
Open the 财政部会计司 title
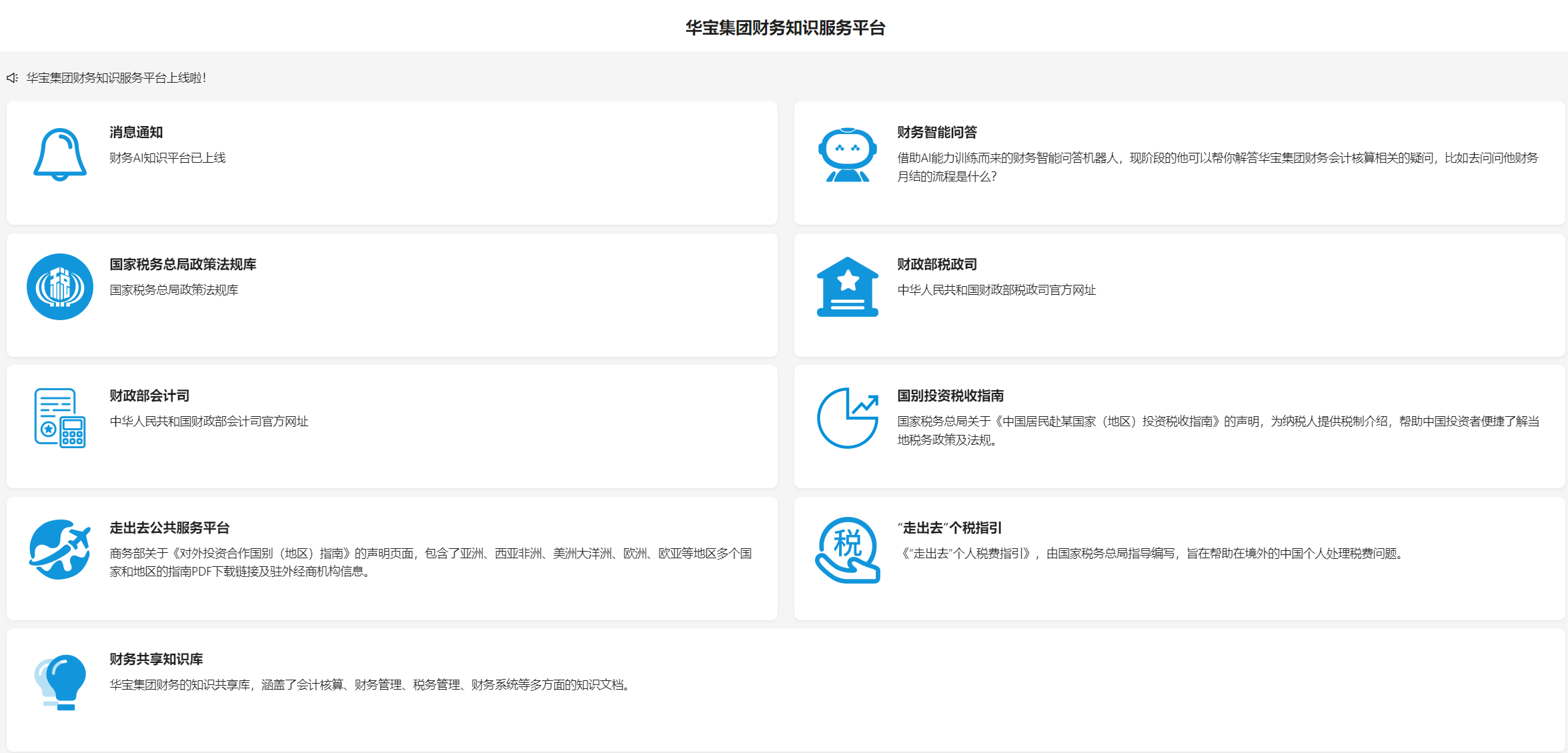[x=149, y=396]
